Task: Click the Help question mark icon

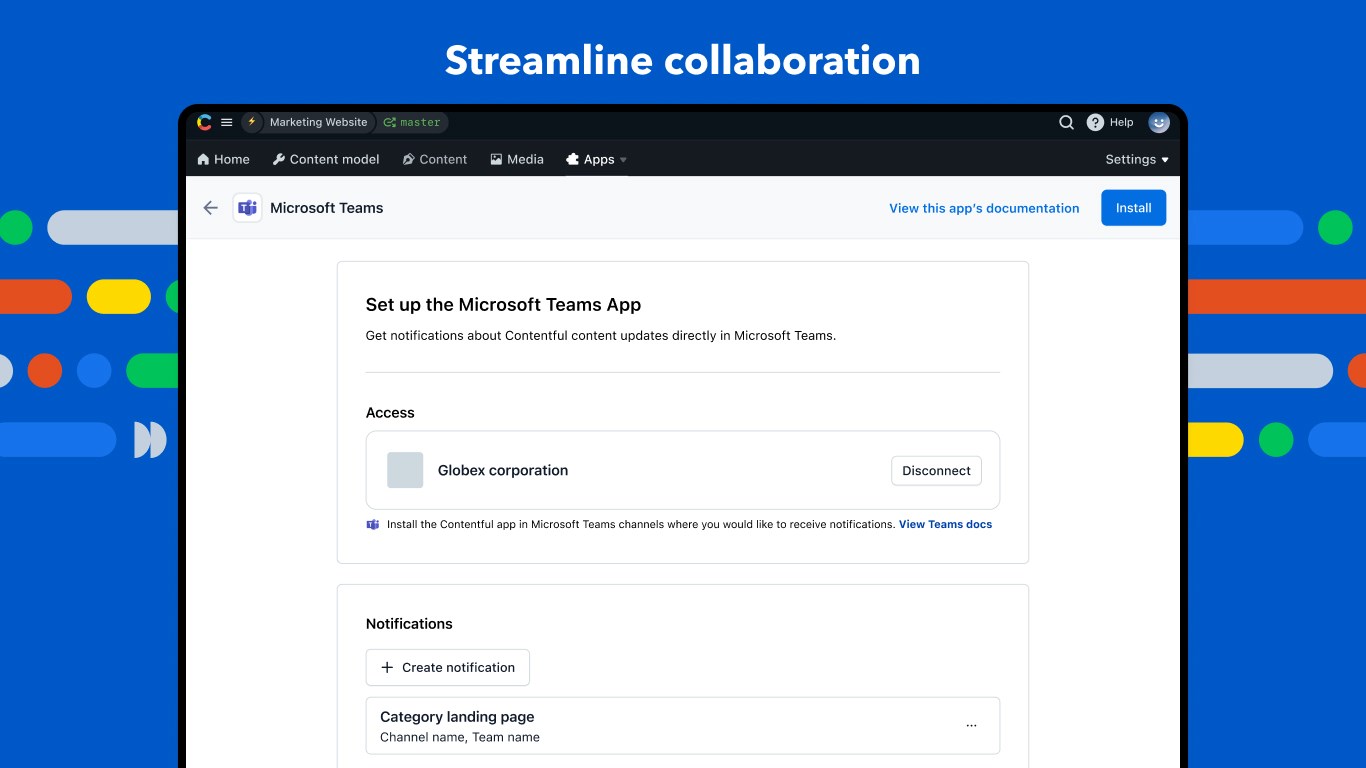Action: 1096,122
